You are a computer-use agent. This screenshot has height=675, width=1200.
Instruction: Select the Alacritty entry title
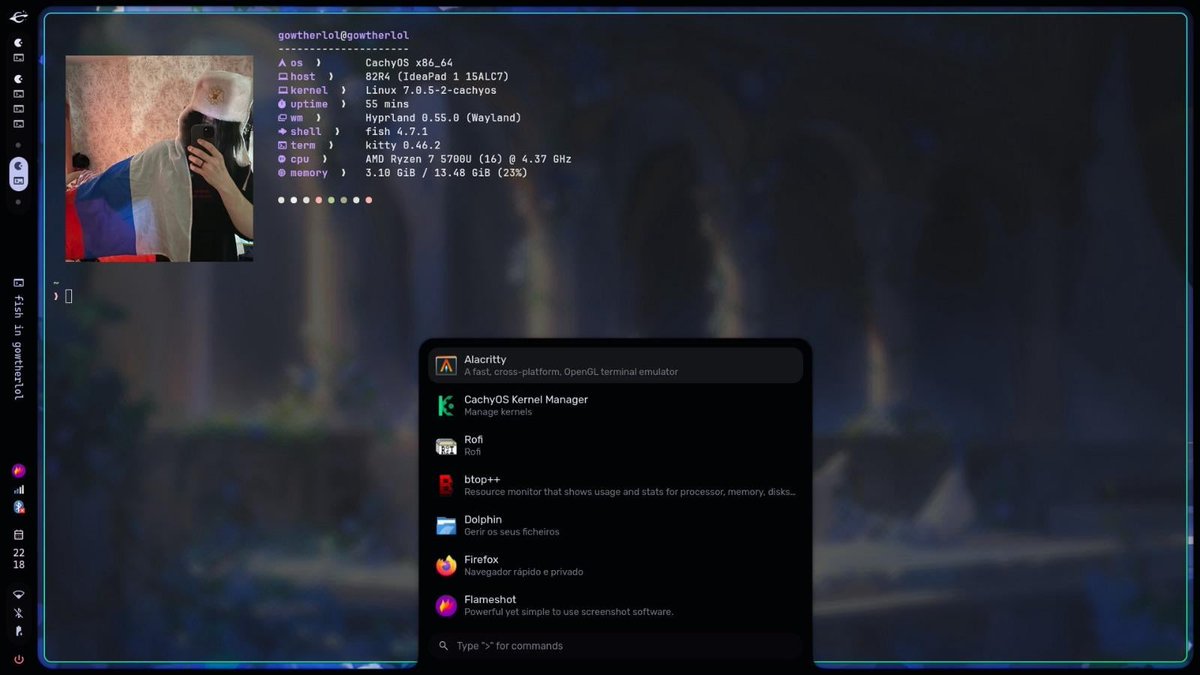tap(485, 359)
